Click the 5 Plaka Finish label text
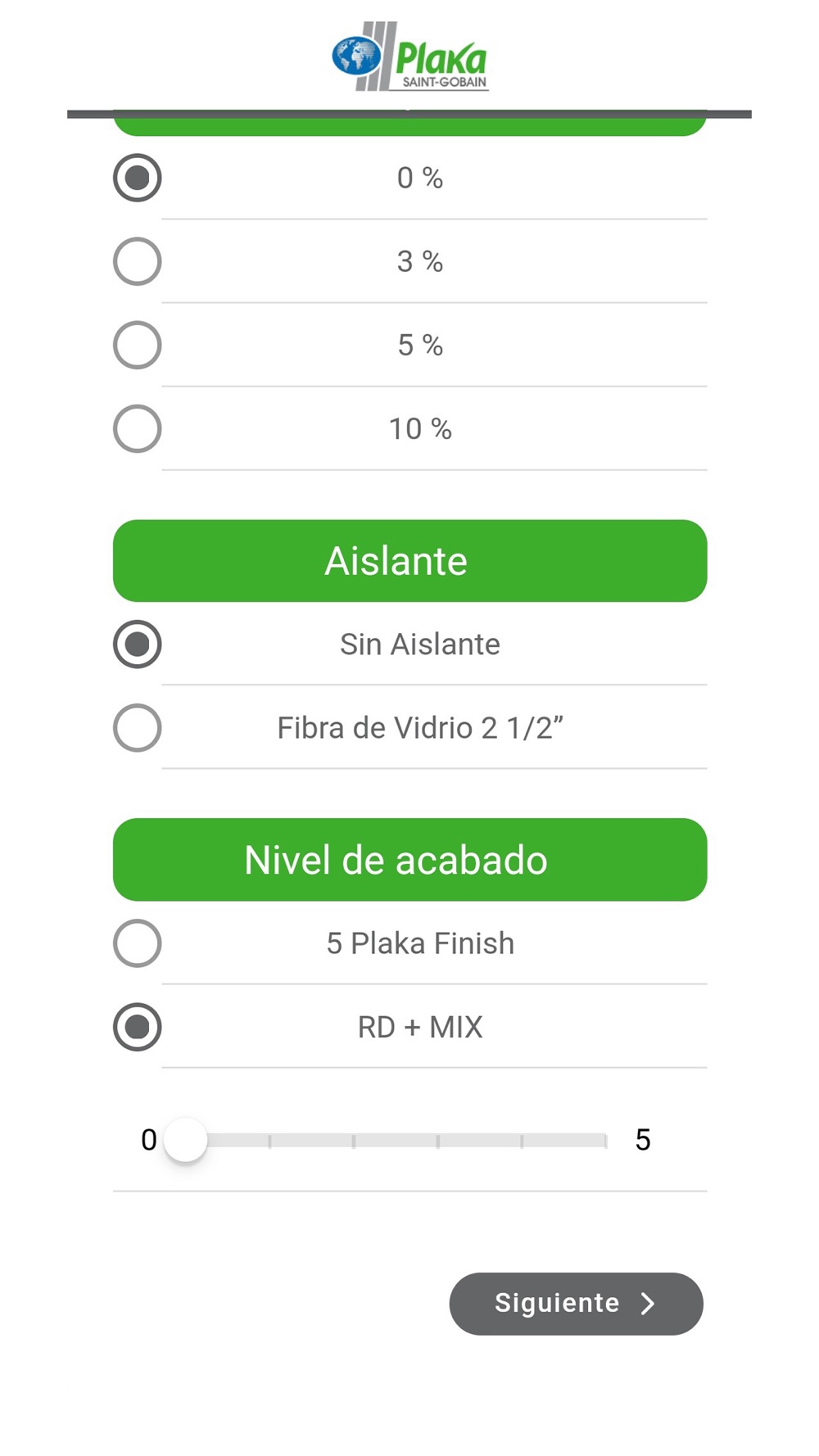This screenshot has width=819, height=1456. coord(420,943)
